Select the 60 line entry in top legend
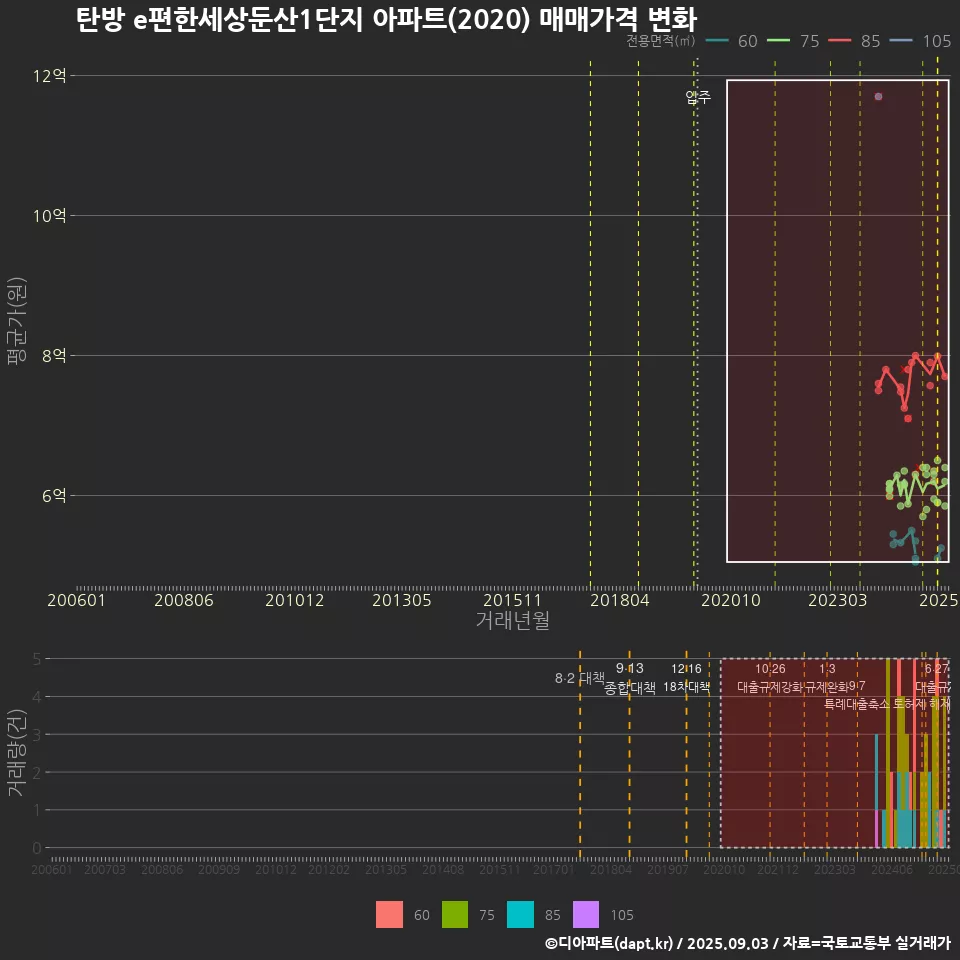The width and height of the screenshot is (960, 960). click(732, 41)
